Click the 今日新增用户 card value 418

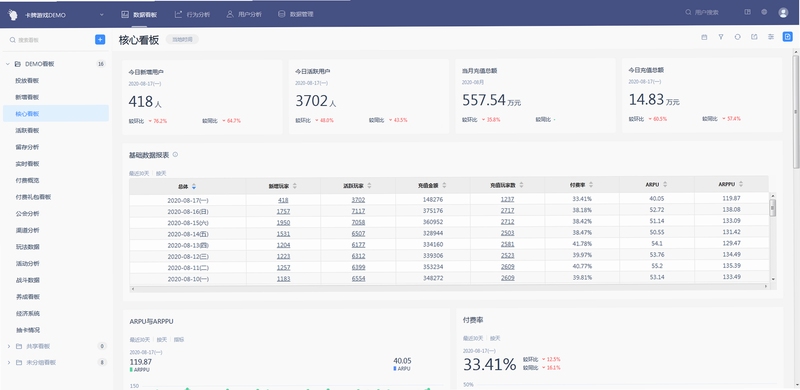point(141,102)
